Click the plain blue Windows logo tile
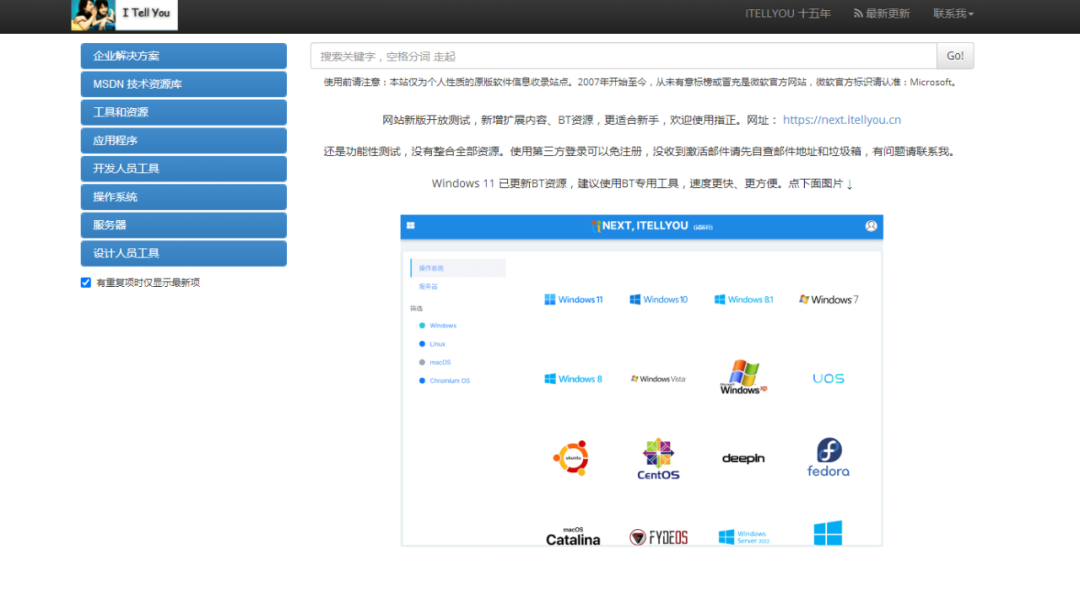The height and width of the screenshot is (599, 1080). [828, 533]
